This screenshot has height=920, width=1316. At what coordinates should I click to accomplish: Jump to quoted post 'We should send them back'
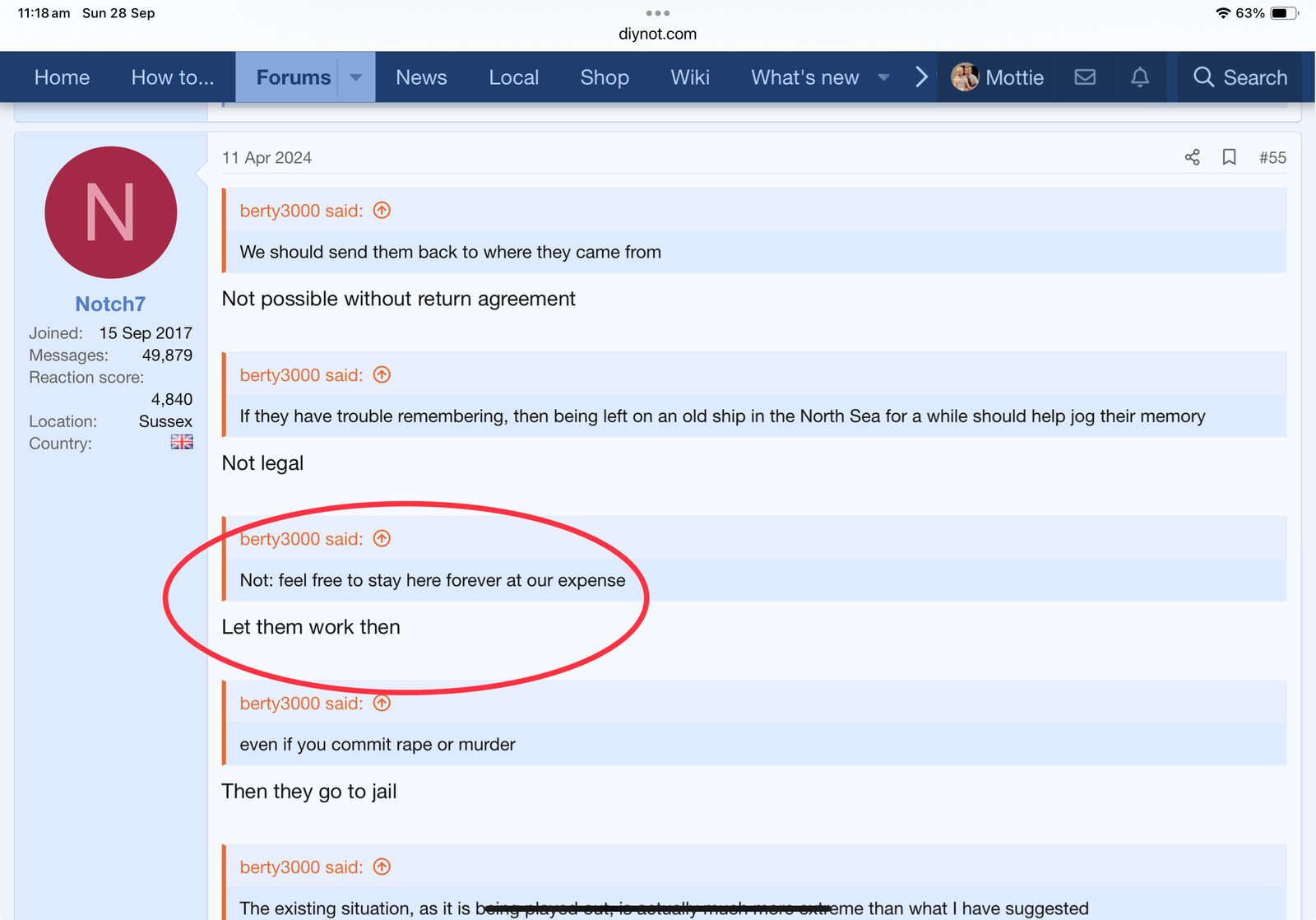(x=382, y=211)
